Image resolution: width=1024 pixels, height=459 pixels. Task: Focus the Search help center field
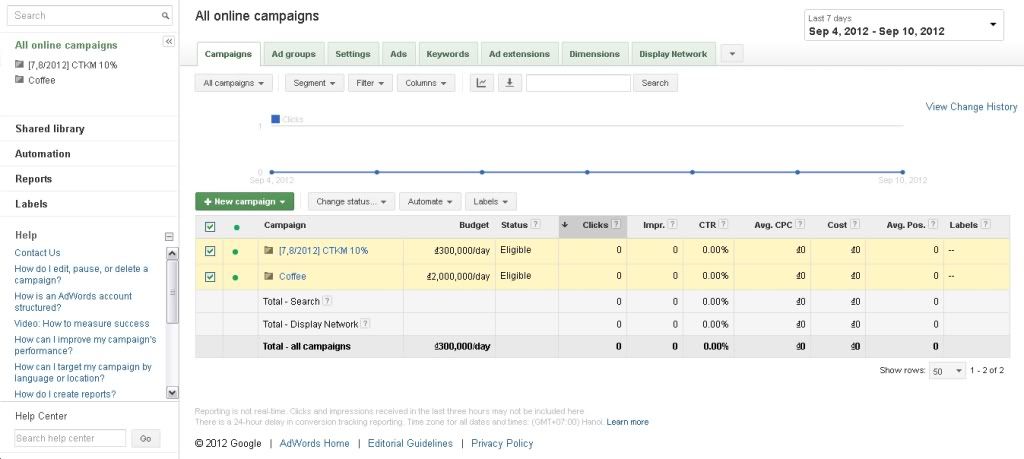(70, 438)
